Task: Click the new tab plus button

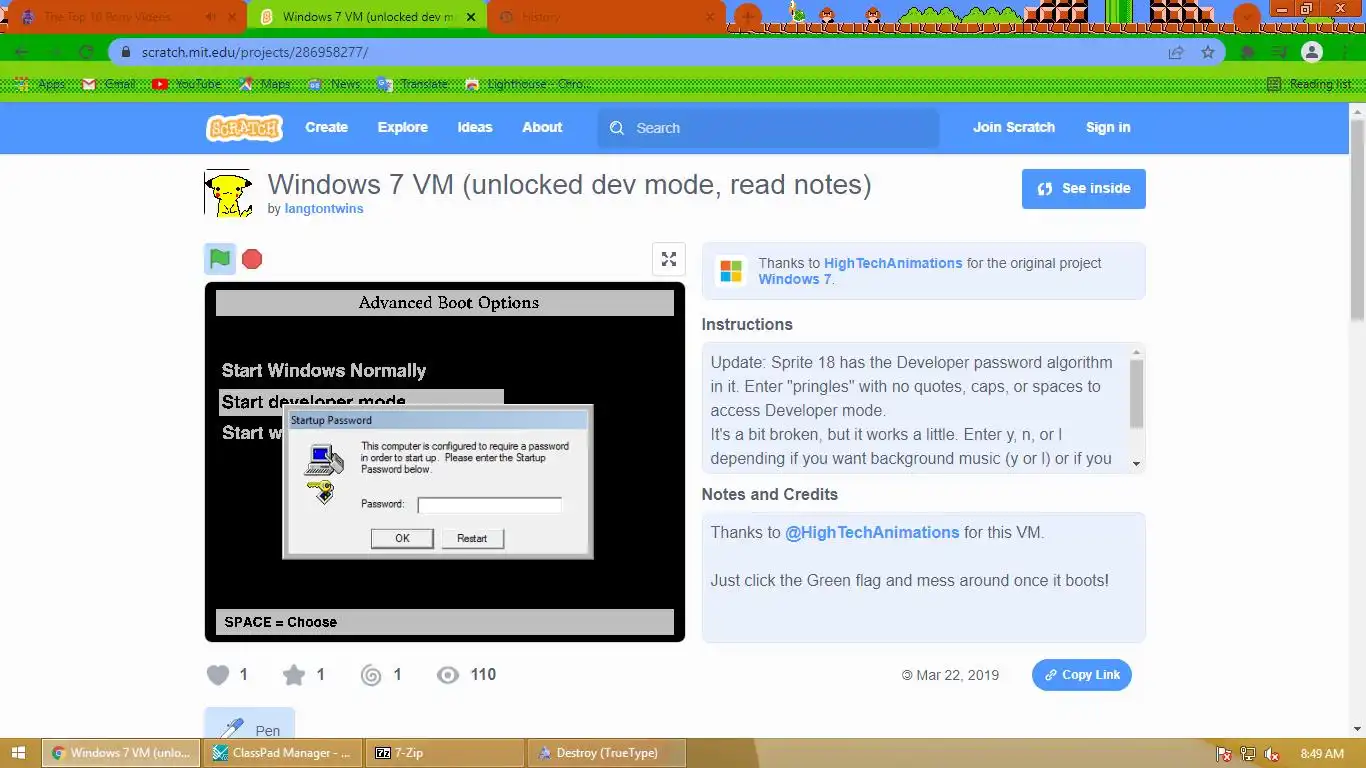Action: (747, 17)
